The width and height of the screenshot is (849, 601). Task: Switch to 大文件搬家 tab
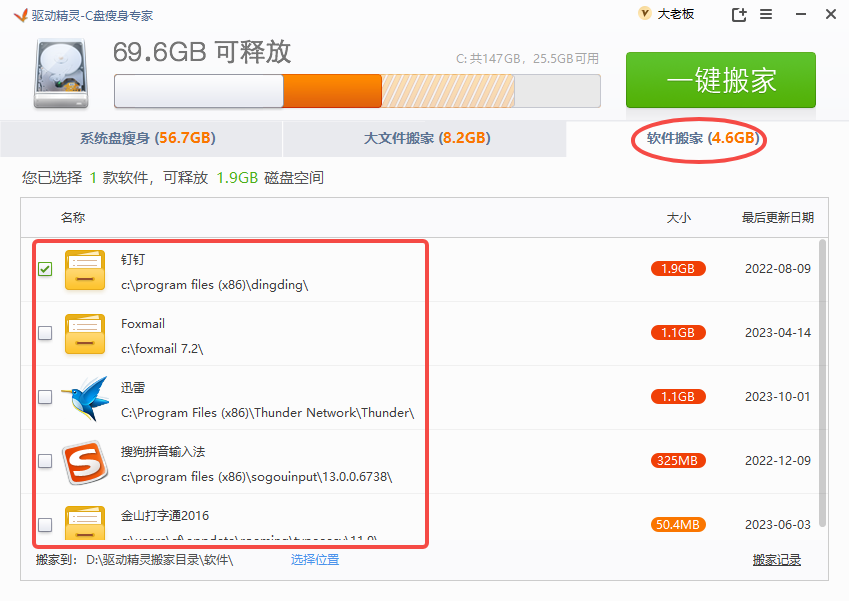tap(424, 138)
